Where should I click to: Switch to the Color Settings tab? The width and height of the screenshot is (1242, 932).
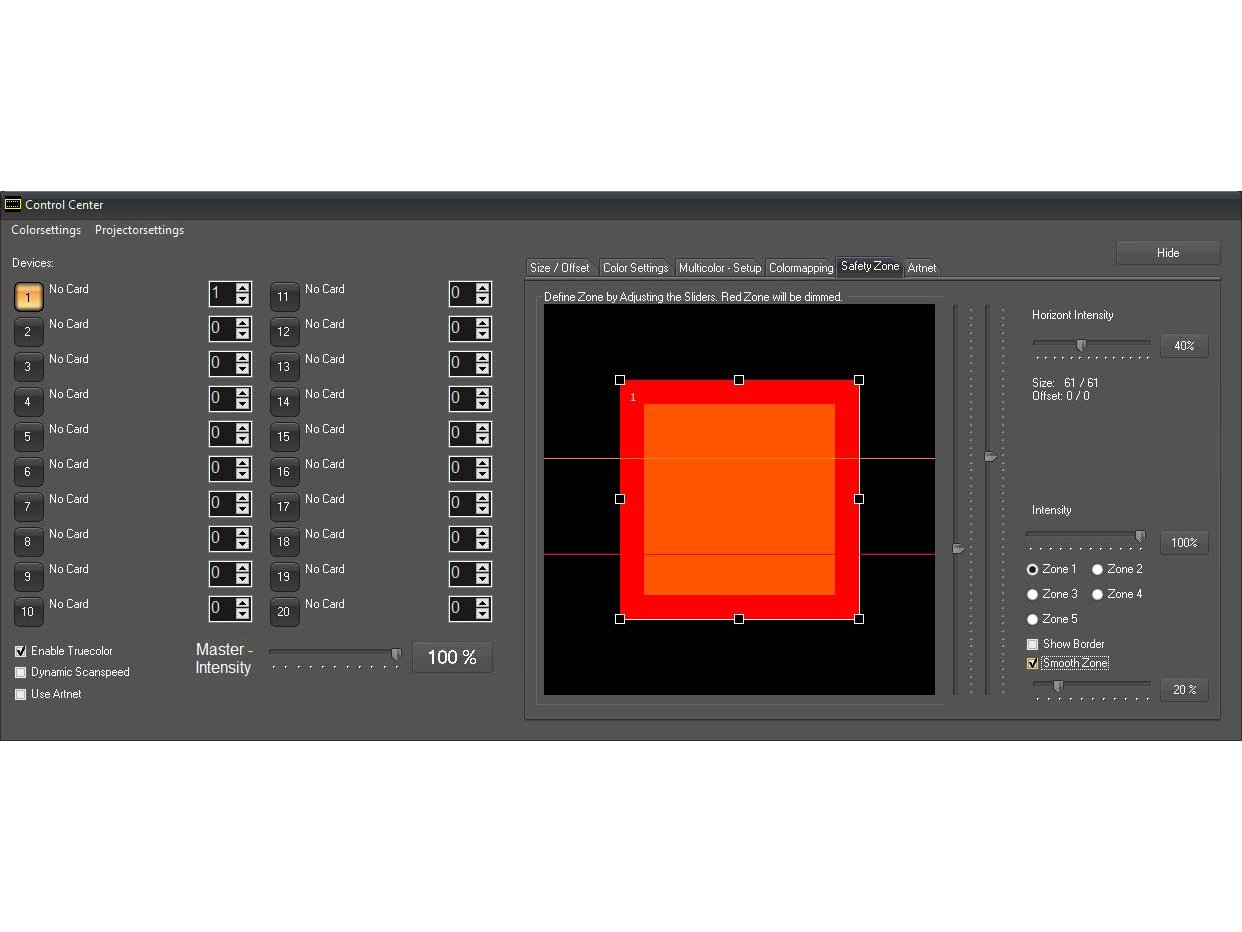coord(635,268)
